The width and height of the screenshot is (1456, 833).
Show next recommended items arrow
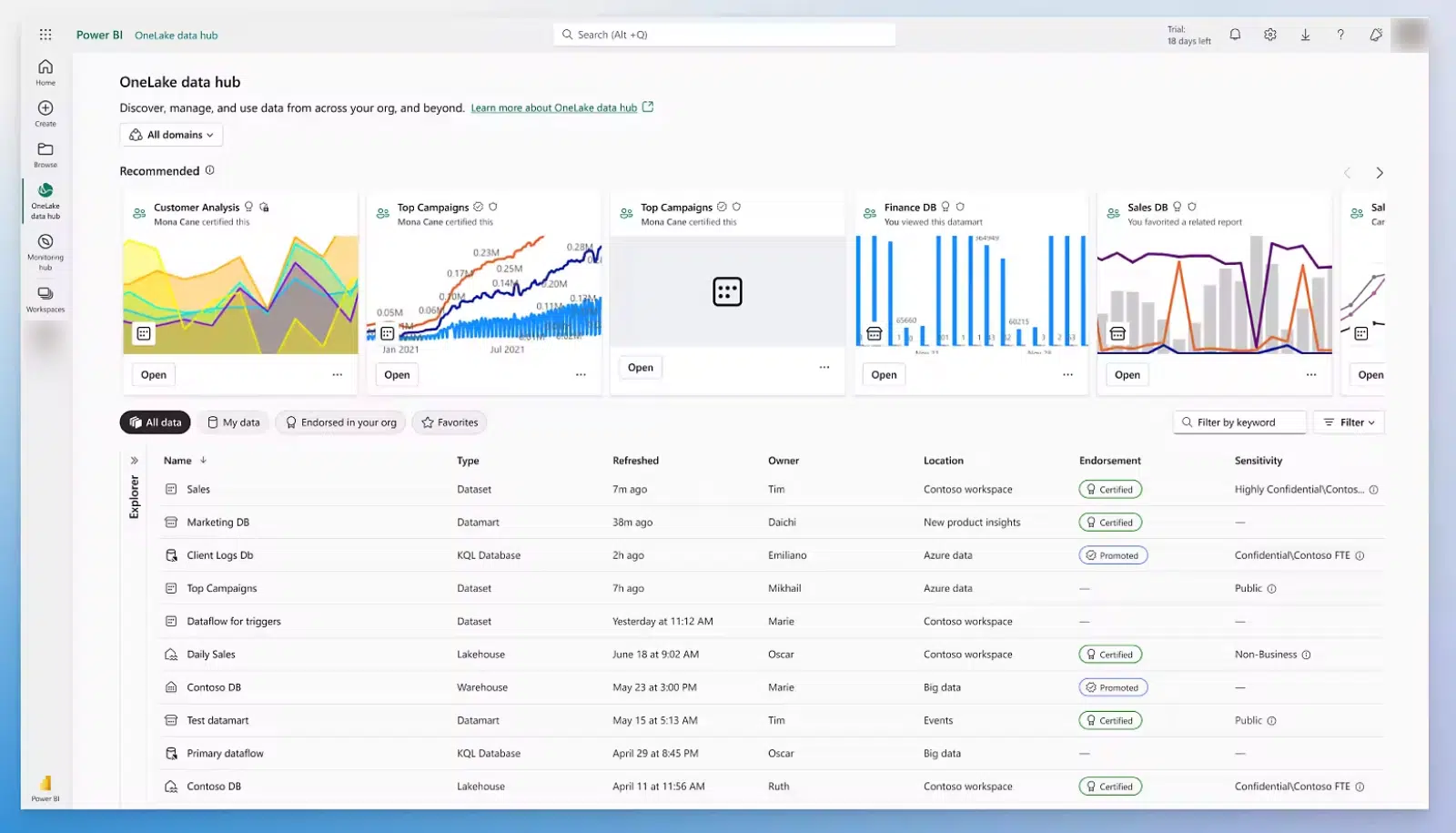(x=1379, y=173)
